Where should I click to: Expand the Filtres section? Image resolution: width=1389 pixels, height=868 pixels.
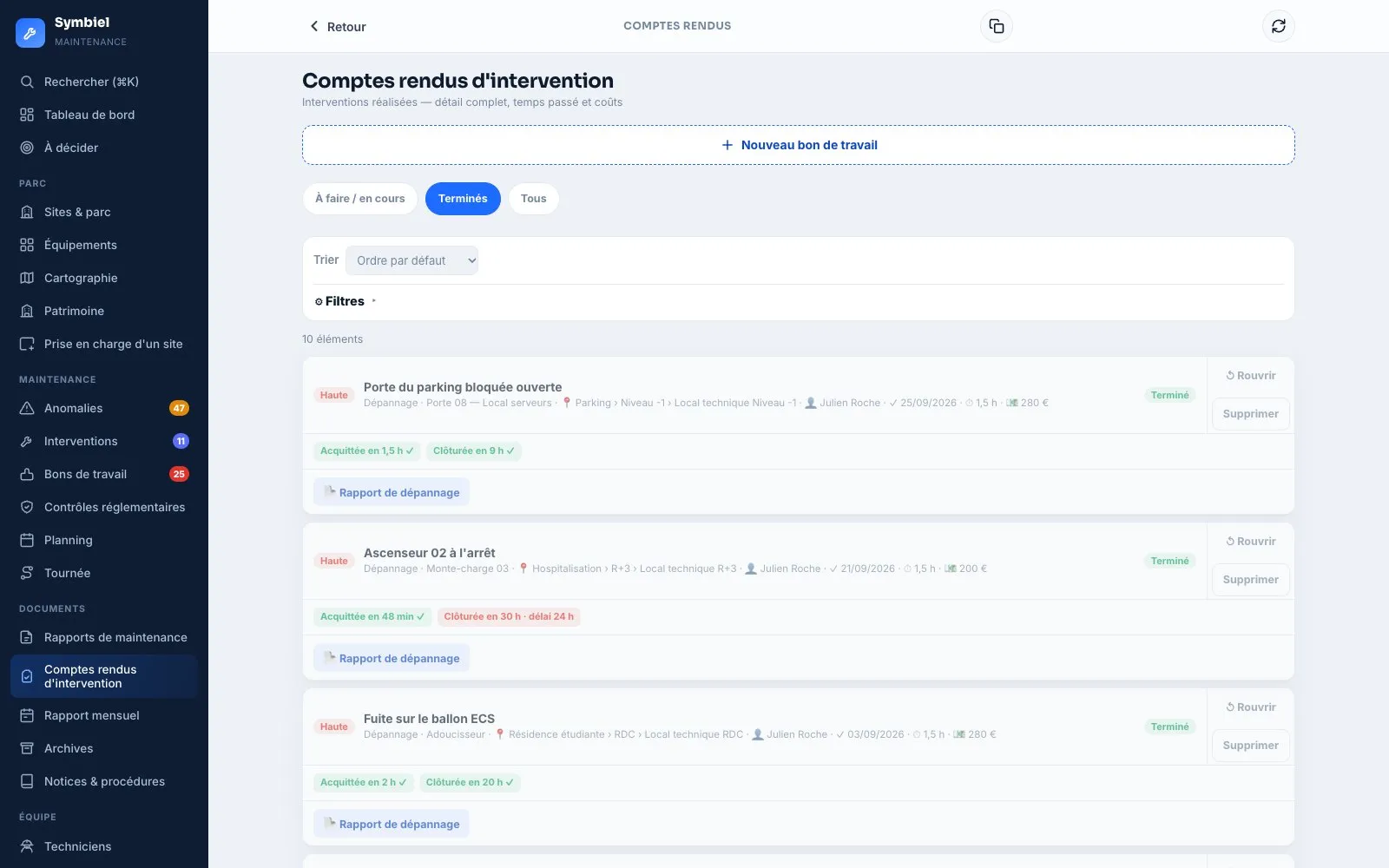click(345, 301)
